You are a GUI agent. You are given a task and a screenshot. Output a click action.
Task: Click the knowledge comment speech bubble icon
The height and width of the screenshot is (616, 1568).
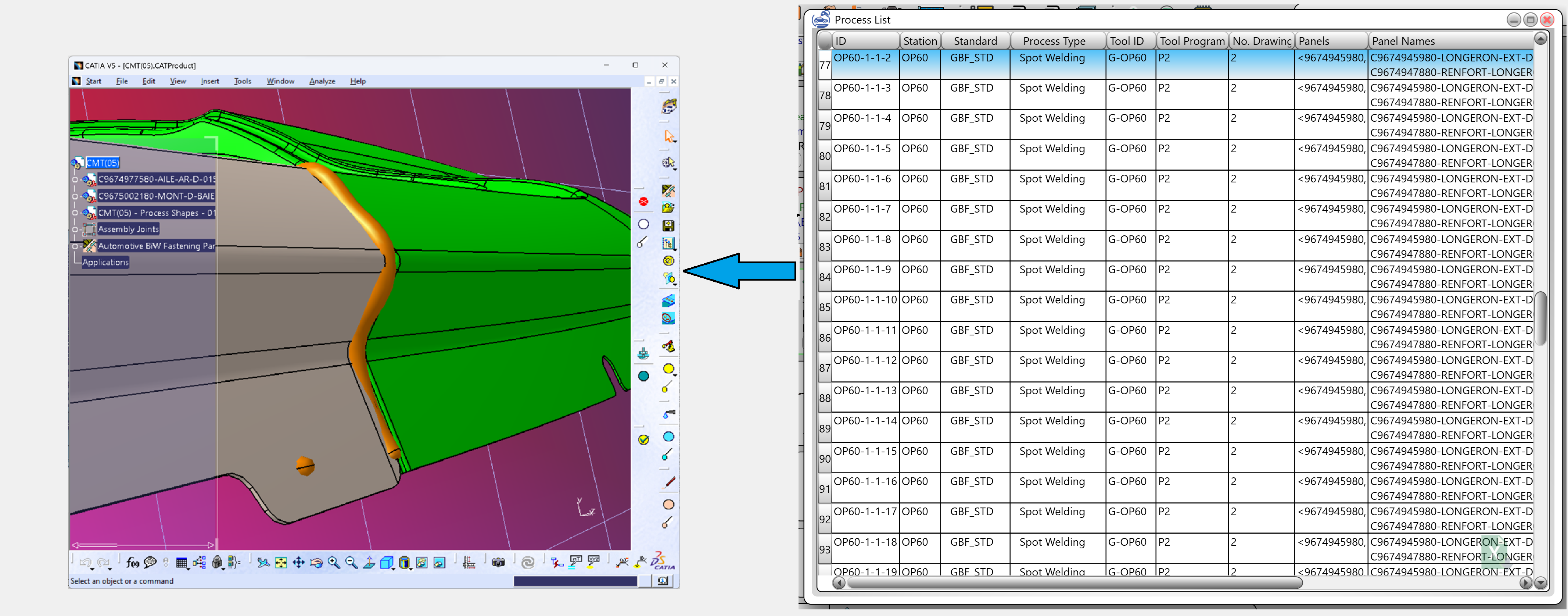click(150, 562)
